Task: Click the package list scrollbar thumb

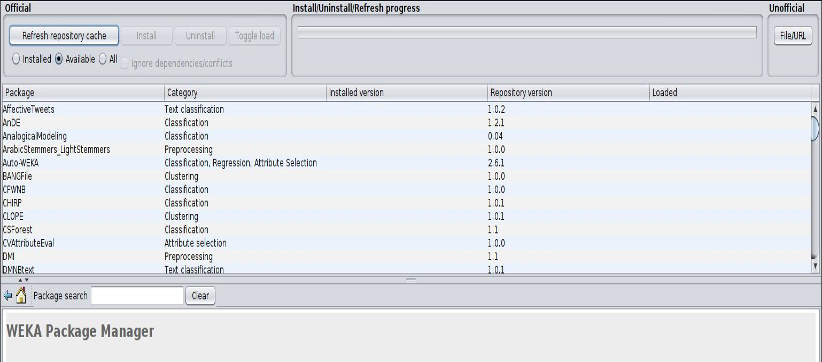Action: (x=815, y=128)
